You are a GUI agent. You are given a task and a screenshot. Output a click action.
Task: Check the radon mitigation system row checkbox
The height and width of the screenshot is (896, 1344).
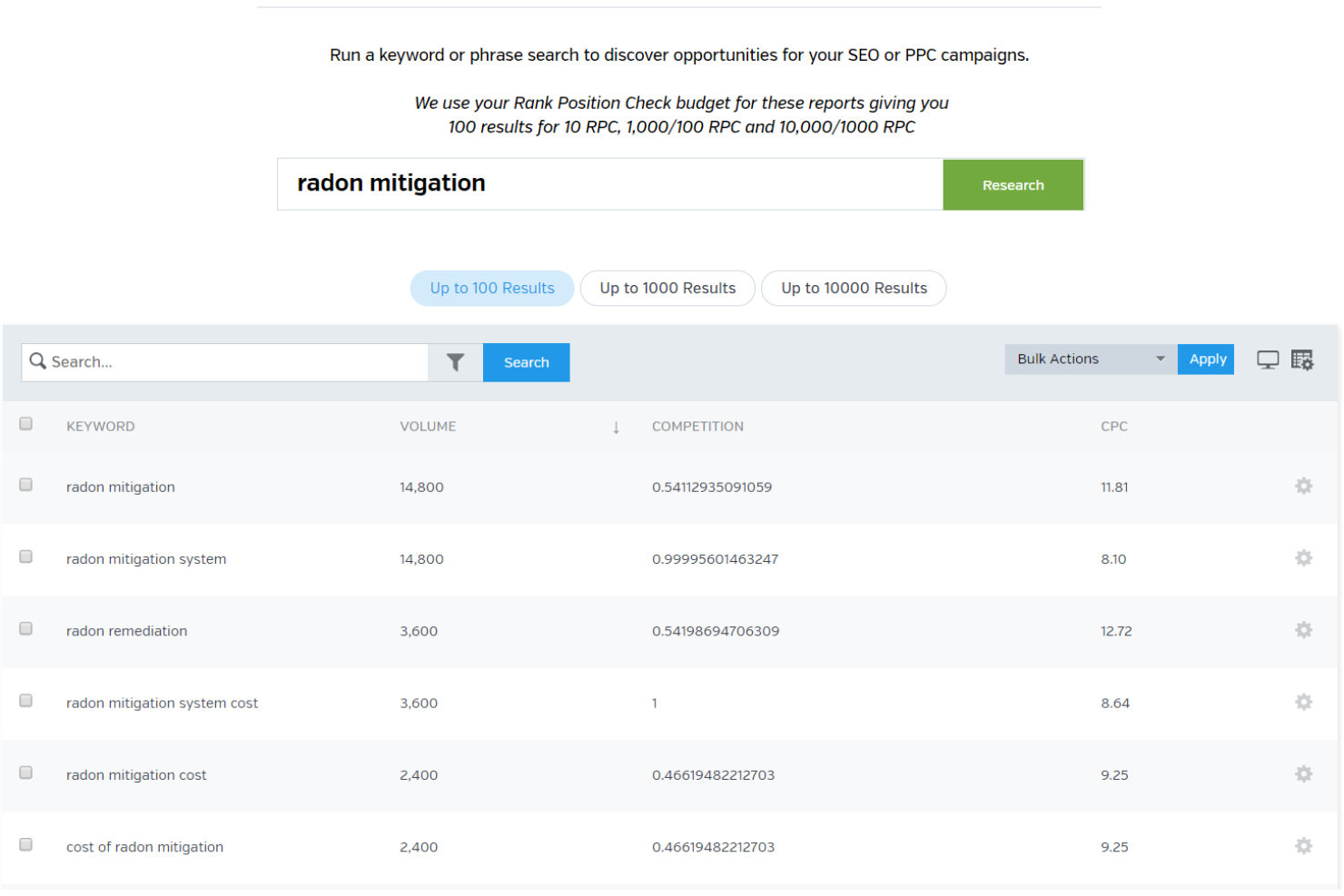(25, 556)
